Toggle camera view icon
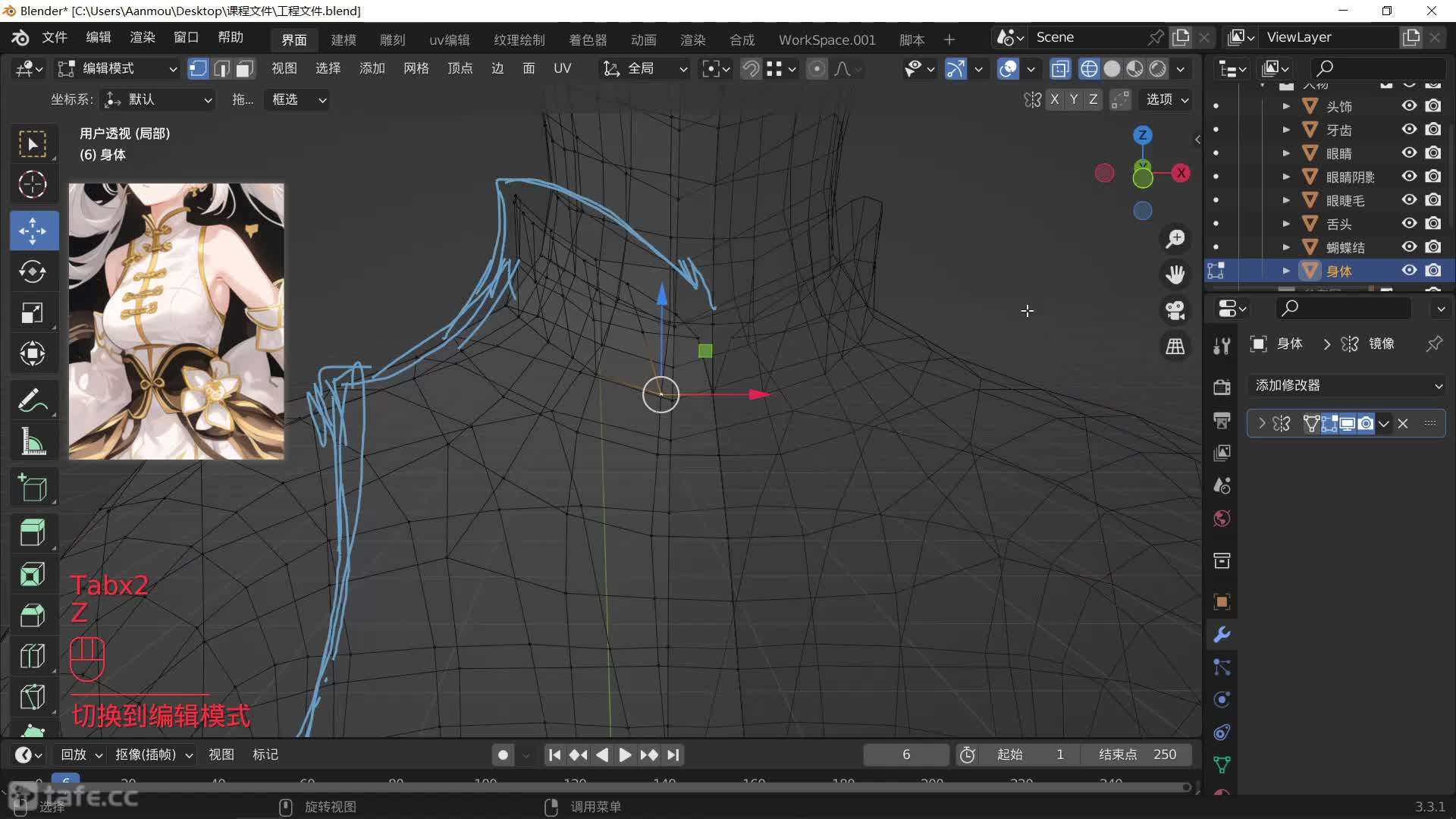 [x=1175, y=310]
